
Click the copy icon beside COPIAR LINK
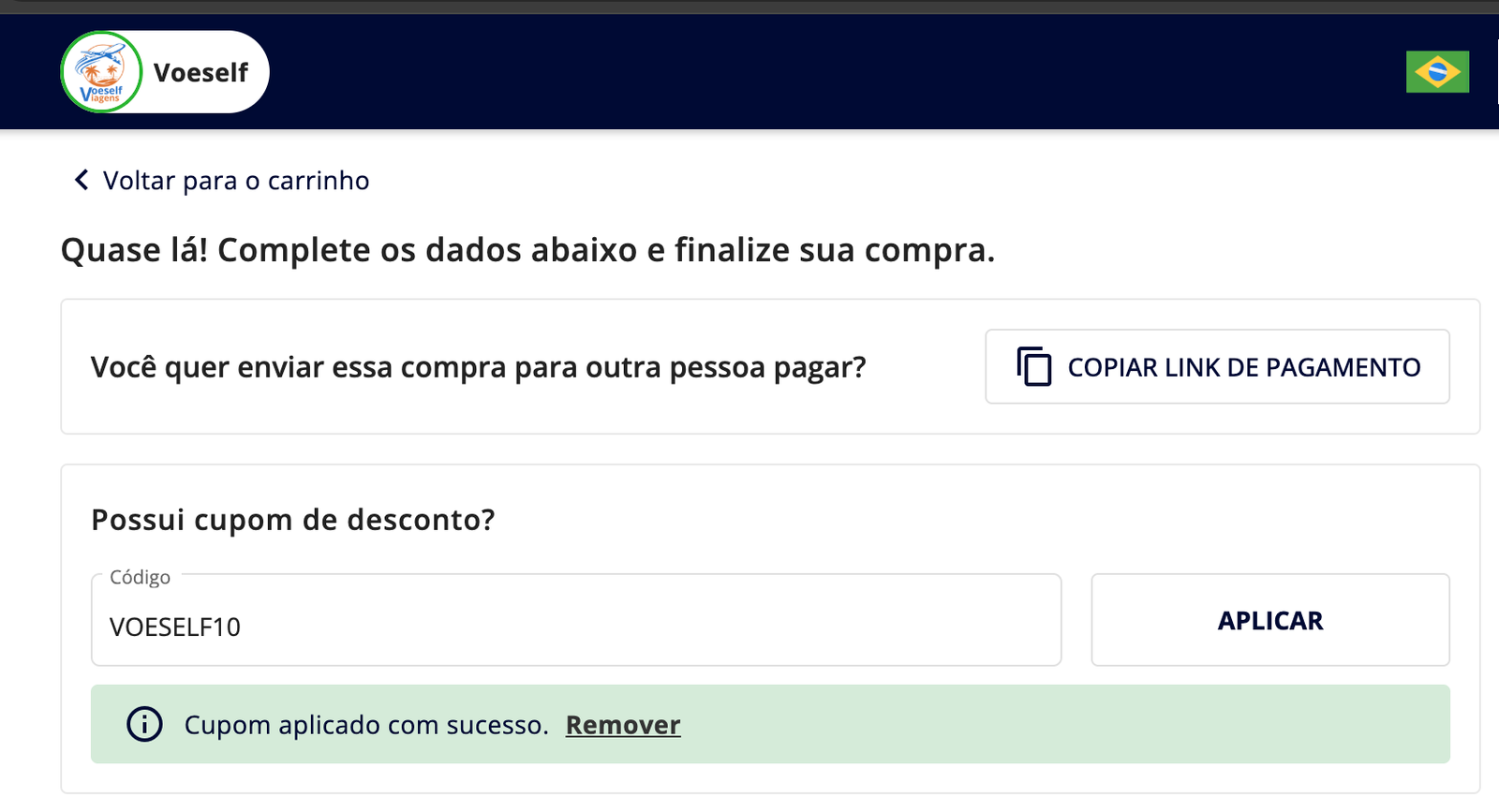point(1034,366)
